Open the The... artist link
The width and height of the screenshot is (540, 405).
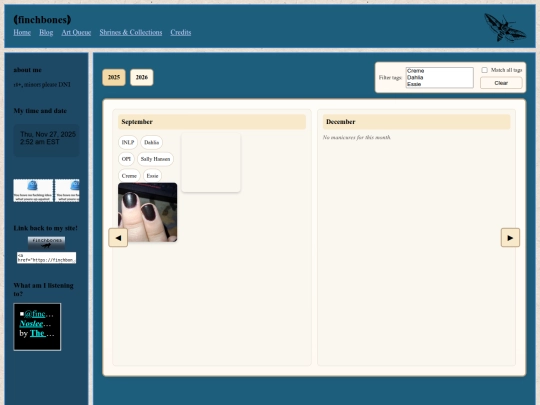point(42,333)
